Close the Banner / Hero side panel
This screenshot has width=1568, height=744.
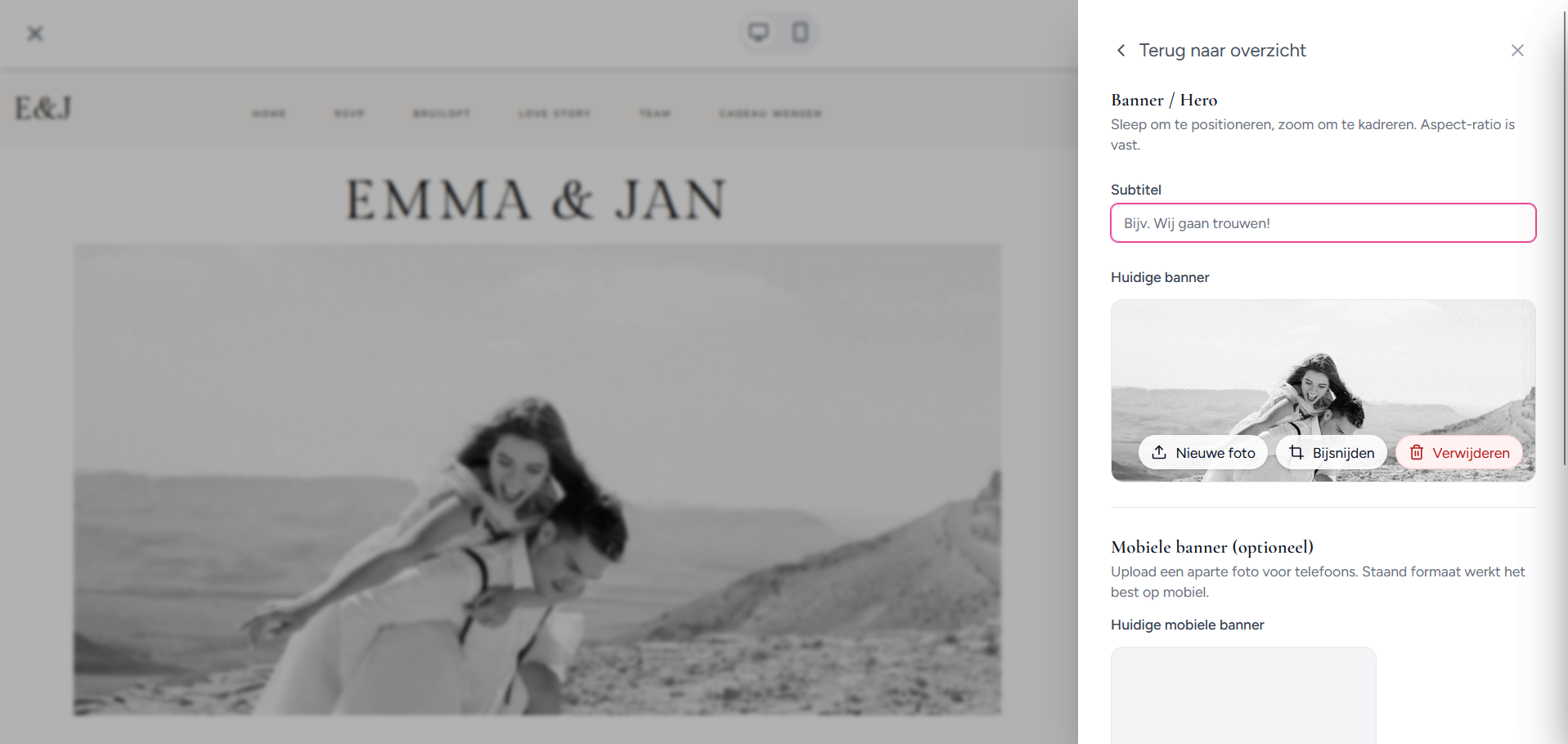click(x=1517, y=51)
